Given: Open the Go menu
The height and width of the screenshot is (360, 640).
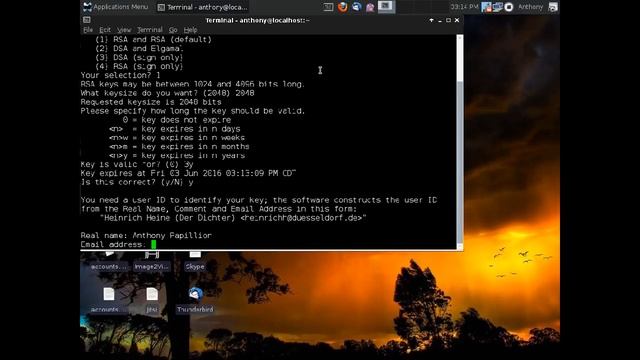Looking at the screenshot, I should coord(173,30).
